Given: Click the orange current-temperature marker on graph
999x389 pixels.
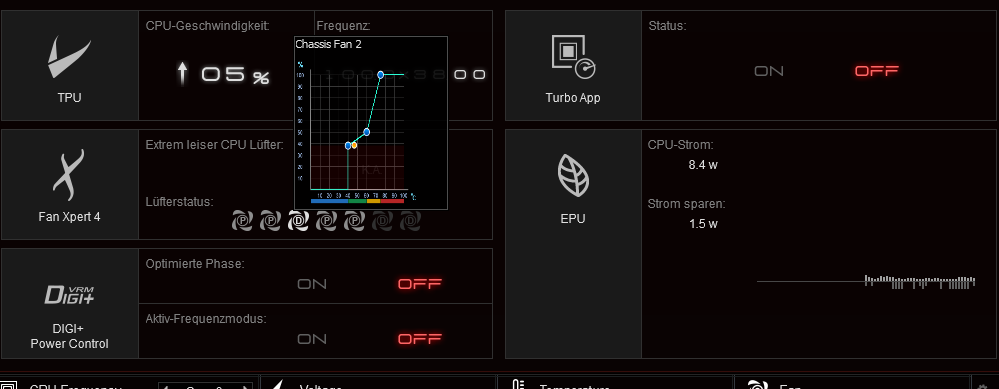Looking at the screenshot, I should pos(354,146).
